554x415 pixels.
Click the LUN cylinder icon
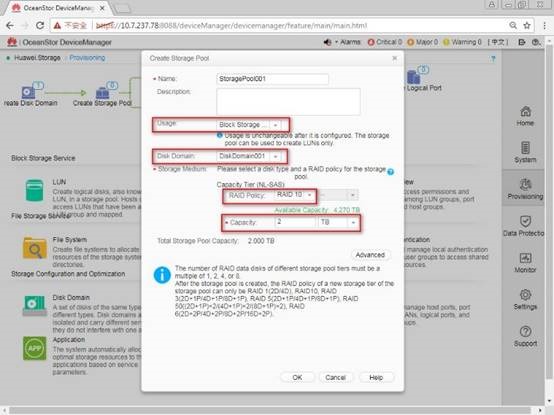pos(34,190)
